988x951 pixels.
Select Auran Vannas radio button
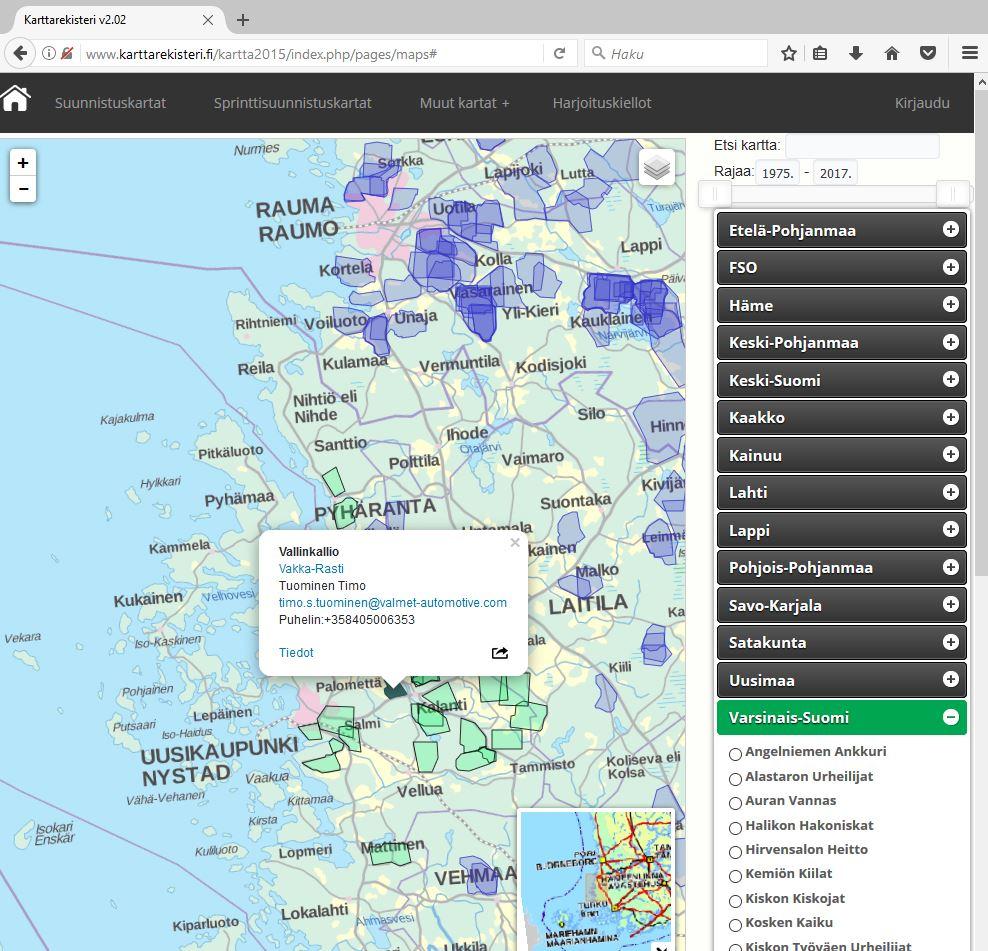point(736,803)
